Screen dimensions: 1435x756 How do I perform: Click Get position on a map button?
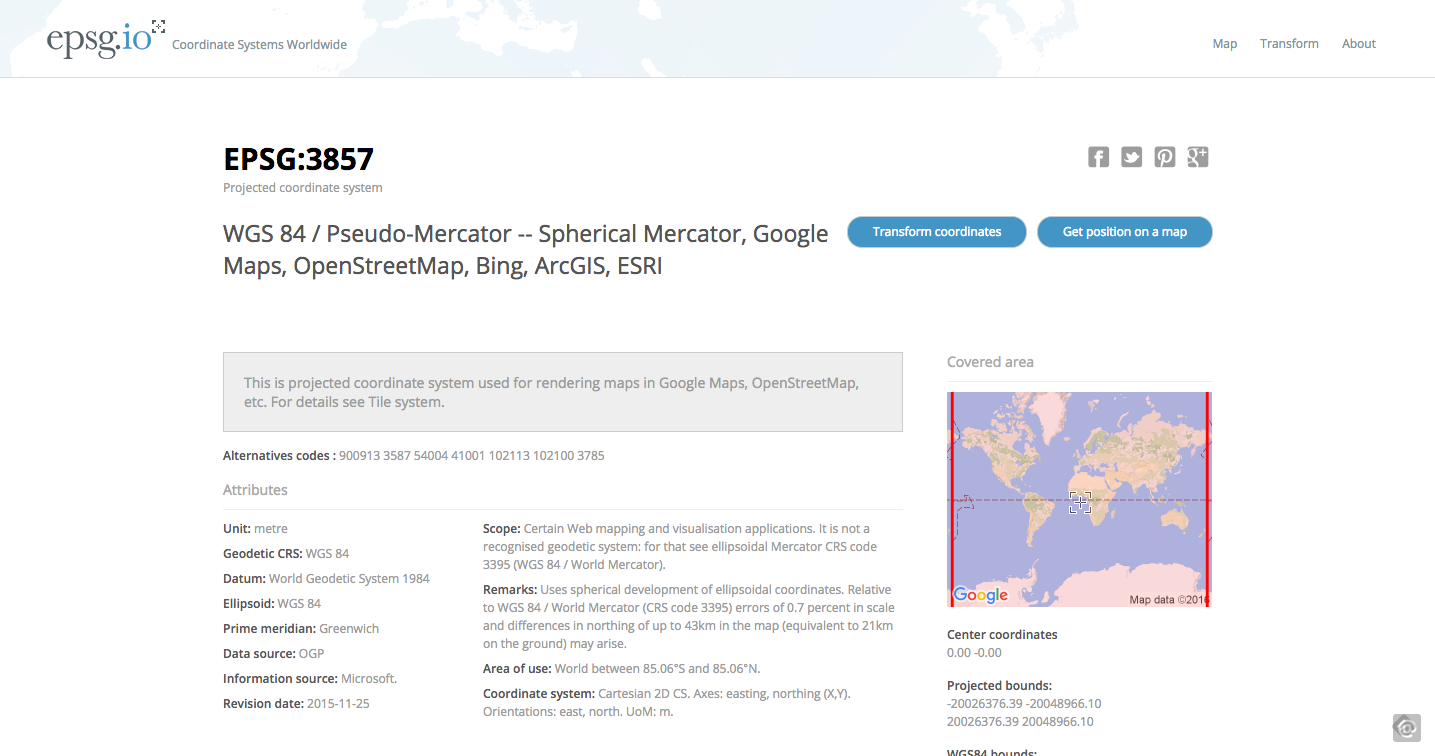tap(1125, 232)
